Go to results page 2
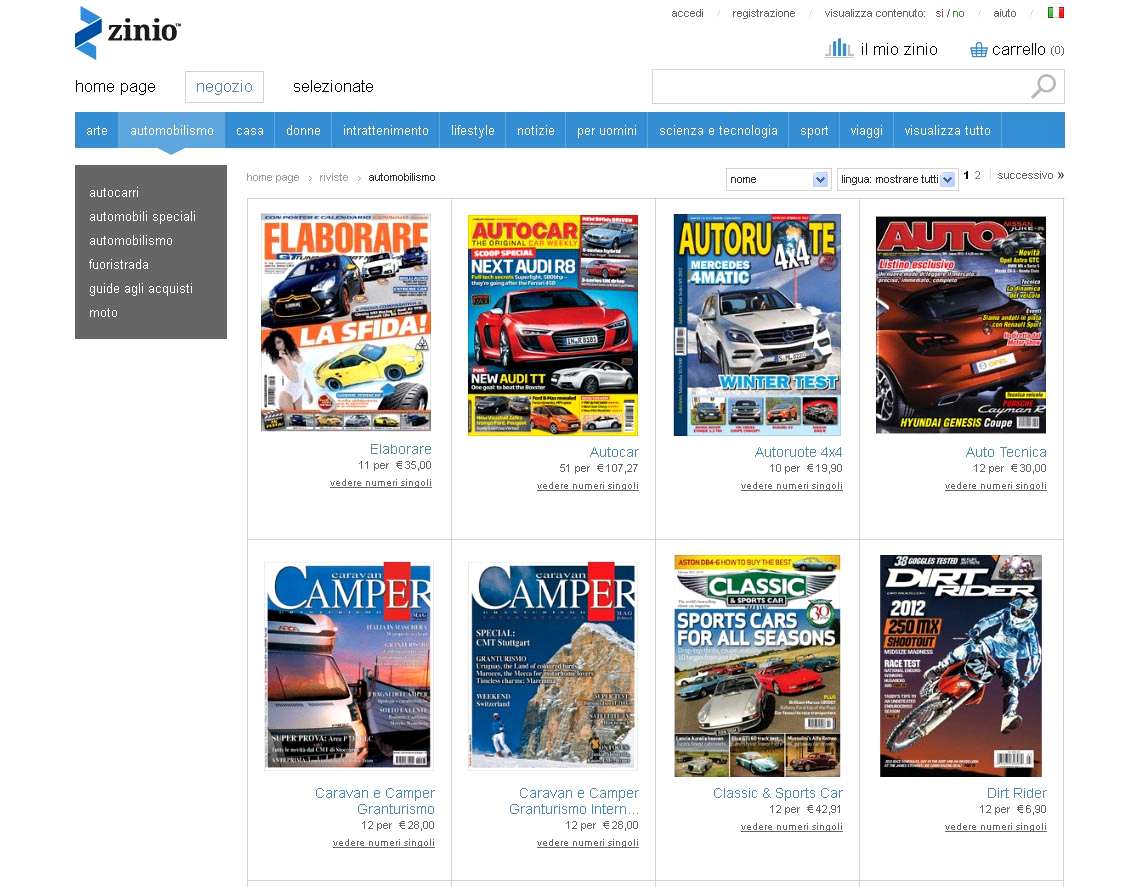The width and height of the screenshot is (1138, 887). pyautogui.click(x=978, y=175)
